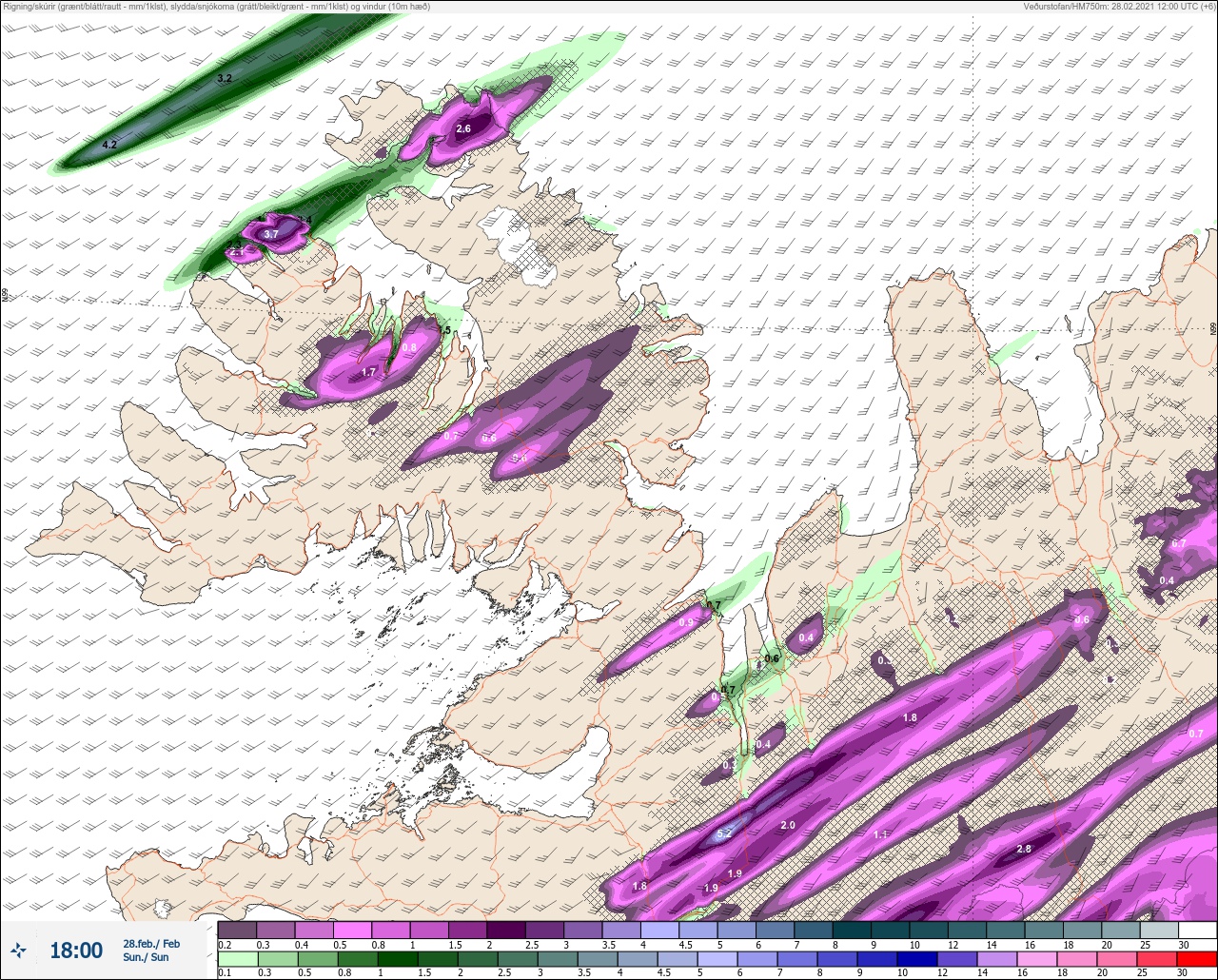Click the 1.7 precipitation value on the map
Image resolution: width=1218 pixels, height=980 pixels.
pyautogui.click(x=368, y=373)
